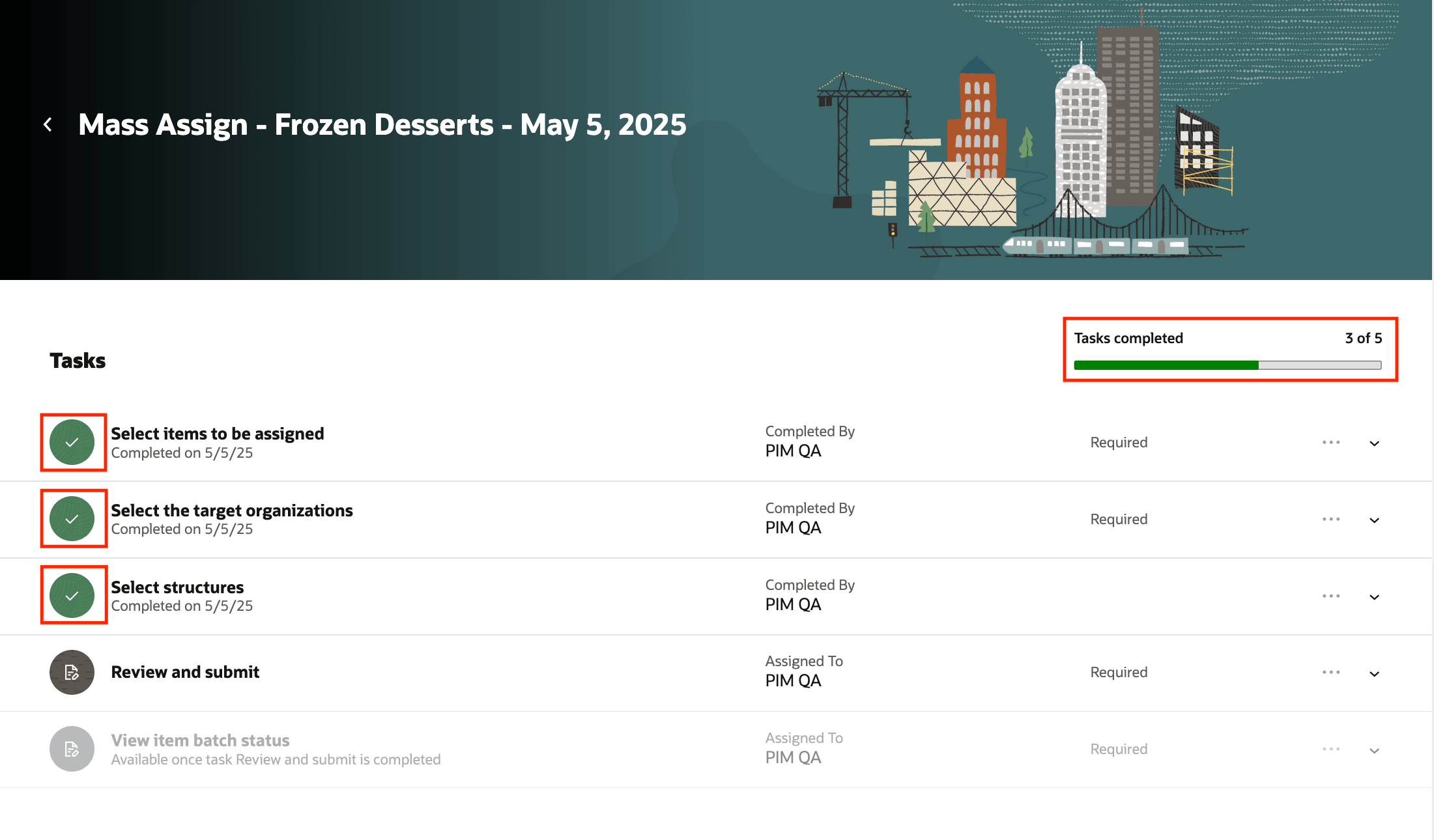
Task: Open Select the target organizations task
Action: [x=232, y=511]
